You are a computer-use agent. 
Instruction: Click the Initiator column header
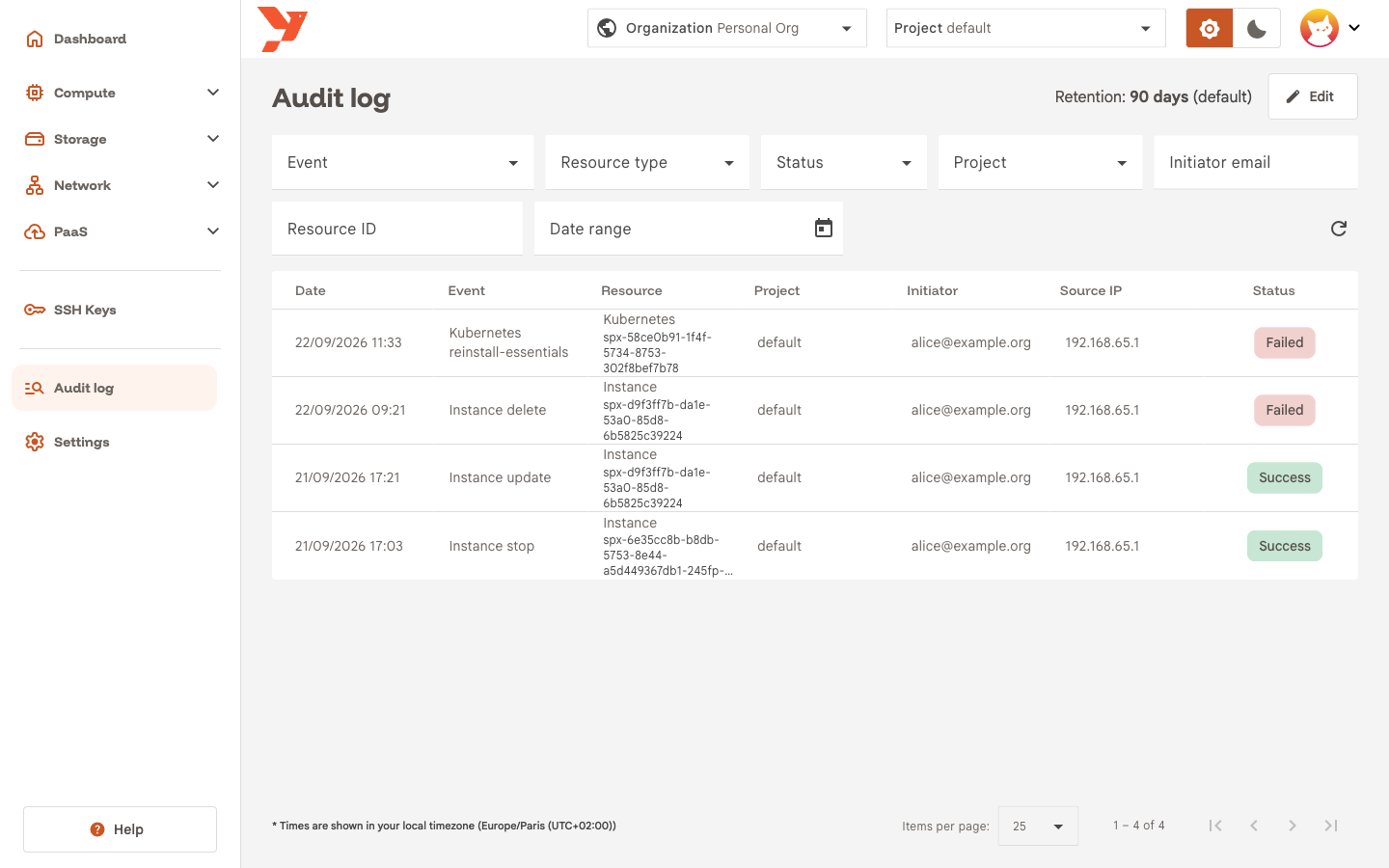click(x=933, y=290)
